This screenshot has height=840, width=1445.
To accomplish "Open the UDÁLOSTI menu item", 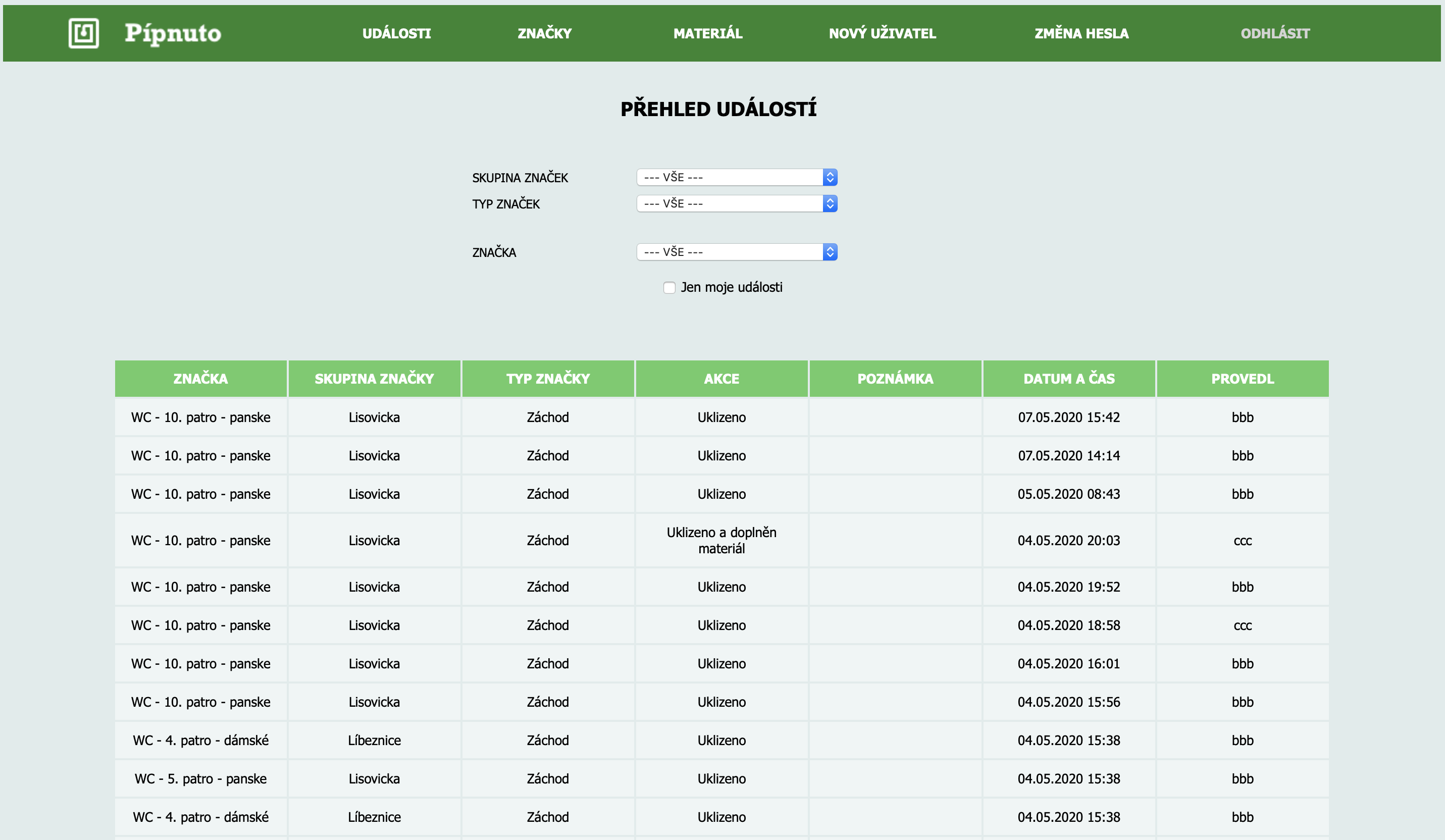I will pyautogui.click(x=396, y=34).
